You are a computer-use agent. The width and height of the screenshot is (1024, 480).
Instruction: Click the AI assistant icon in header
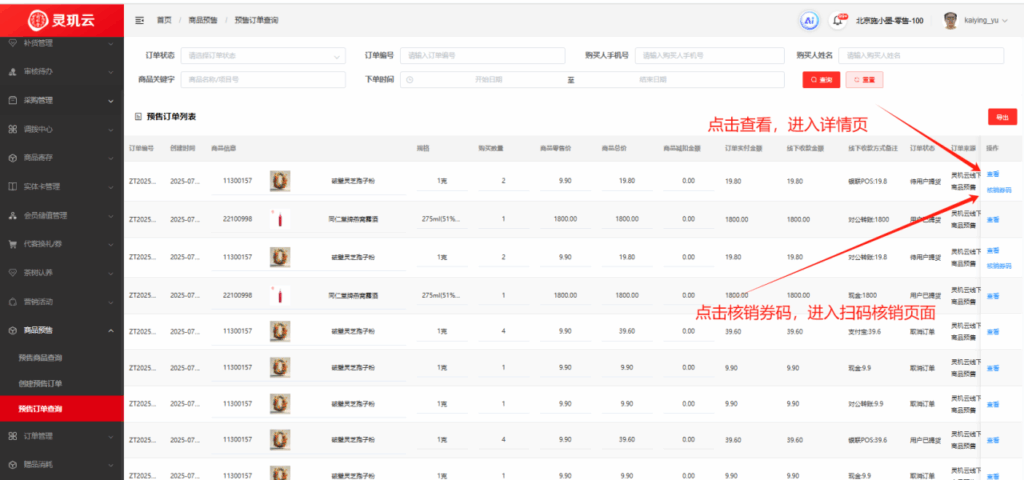[809, 20]
